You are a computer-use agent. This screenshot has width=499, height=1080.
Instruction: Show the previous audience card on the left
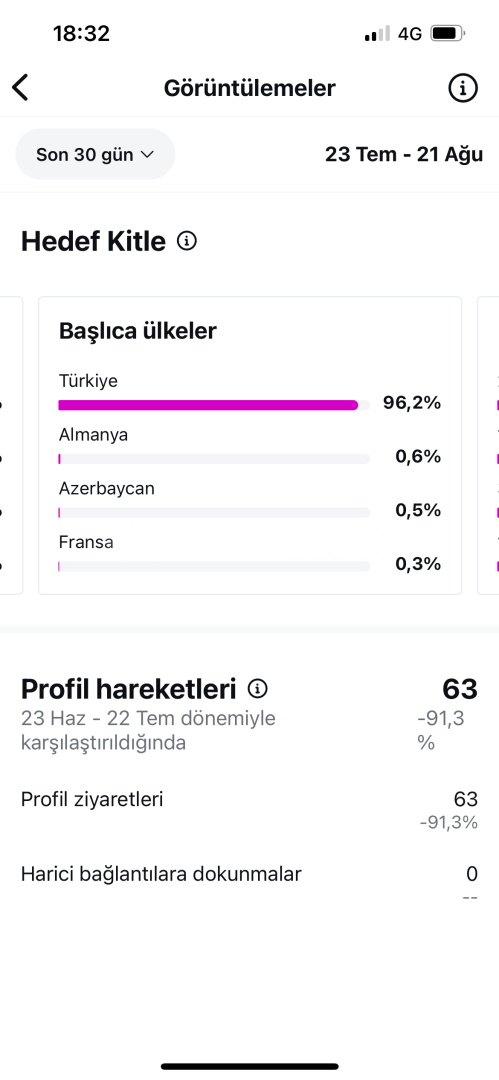click(x=11, y=446)
